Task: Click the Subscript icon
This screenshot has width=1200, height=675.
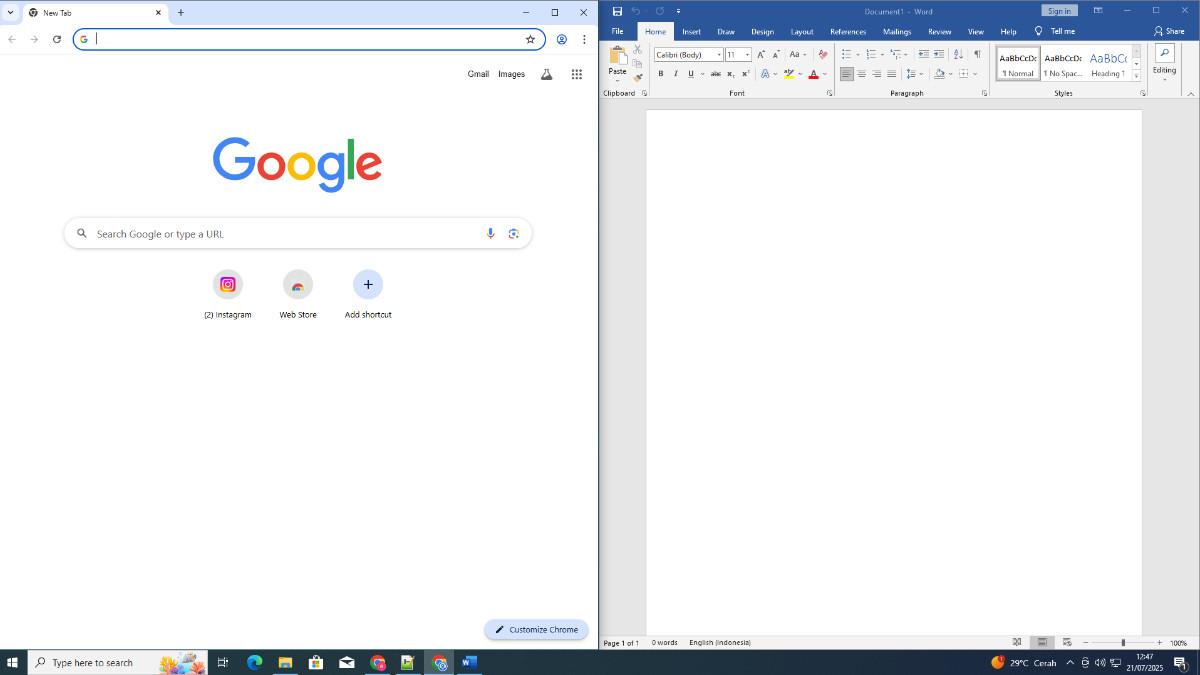Action: pyautogui.click(x=731, y=73)
